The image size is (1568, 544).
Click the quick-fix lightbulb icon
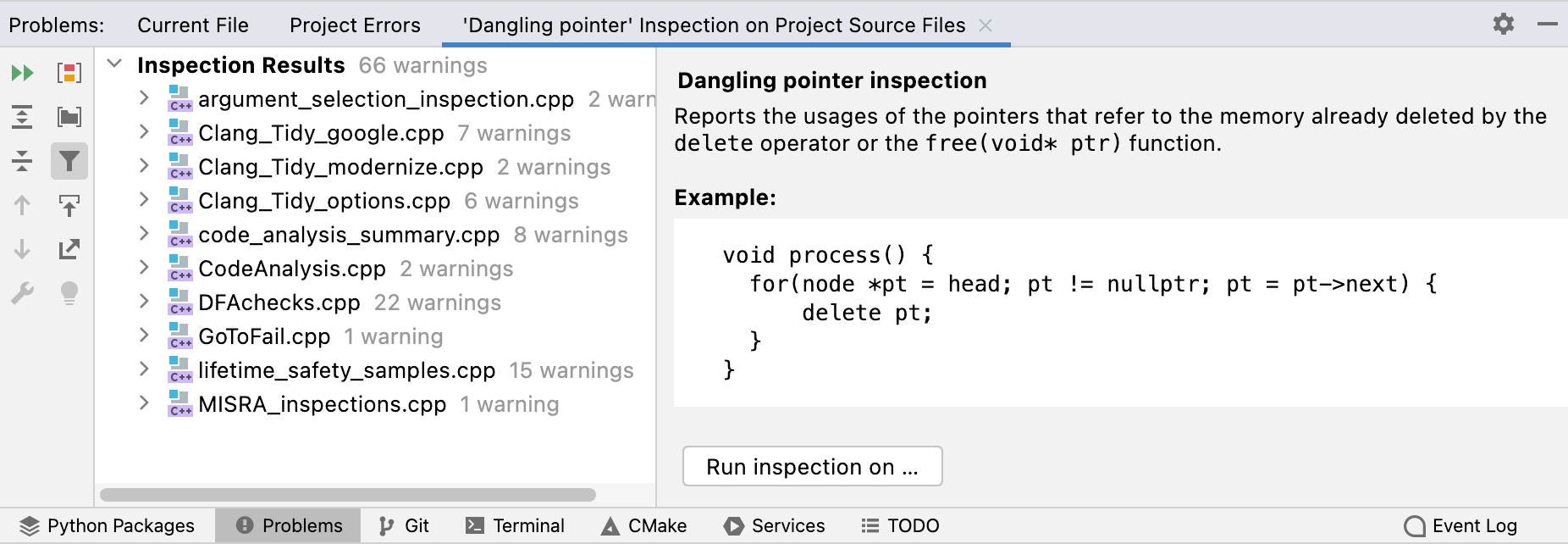[x=70, y=293]
